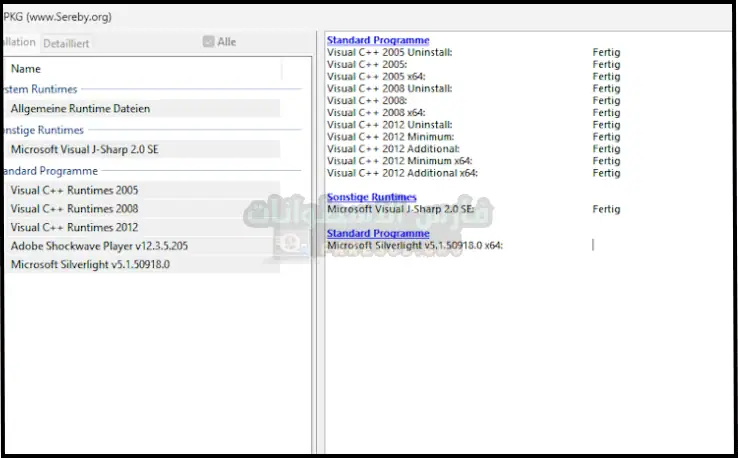Click Visual C++ 2005 Uninstall log line

click(389, 52)
